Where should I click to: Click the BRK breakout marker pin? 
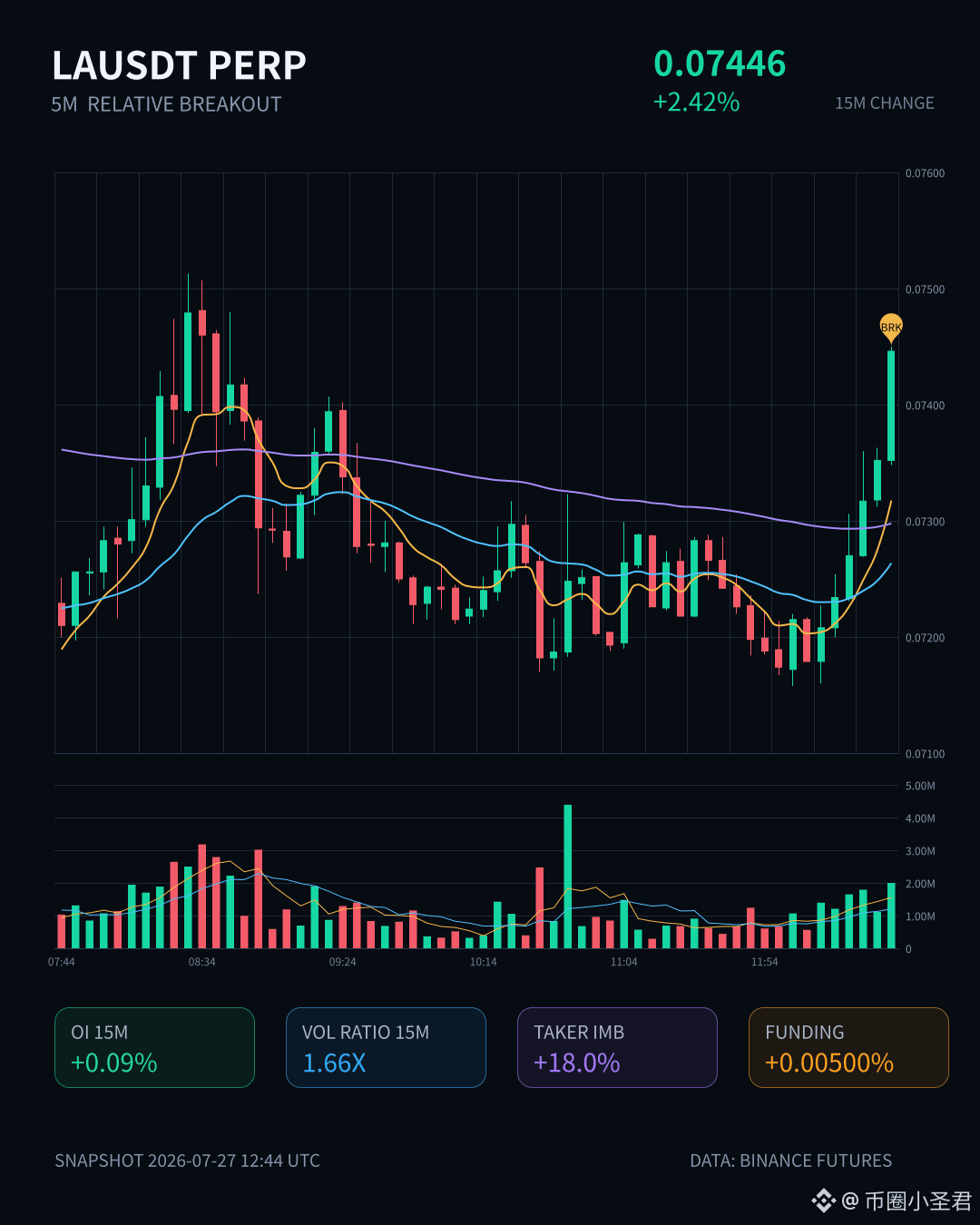(891, 328)
